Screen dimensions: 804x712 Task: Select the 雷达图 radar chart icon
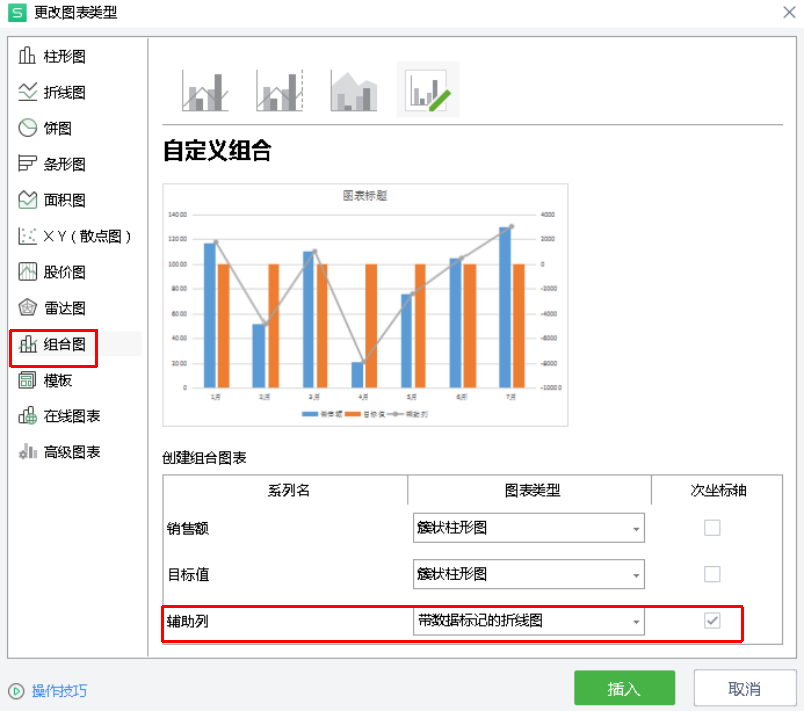(27, 308)
